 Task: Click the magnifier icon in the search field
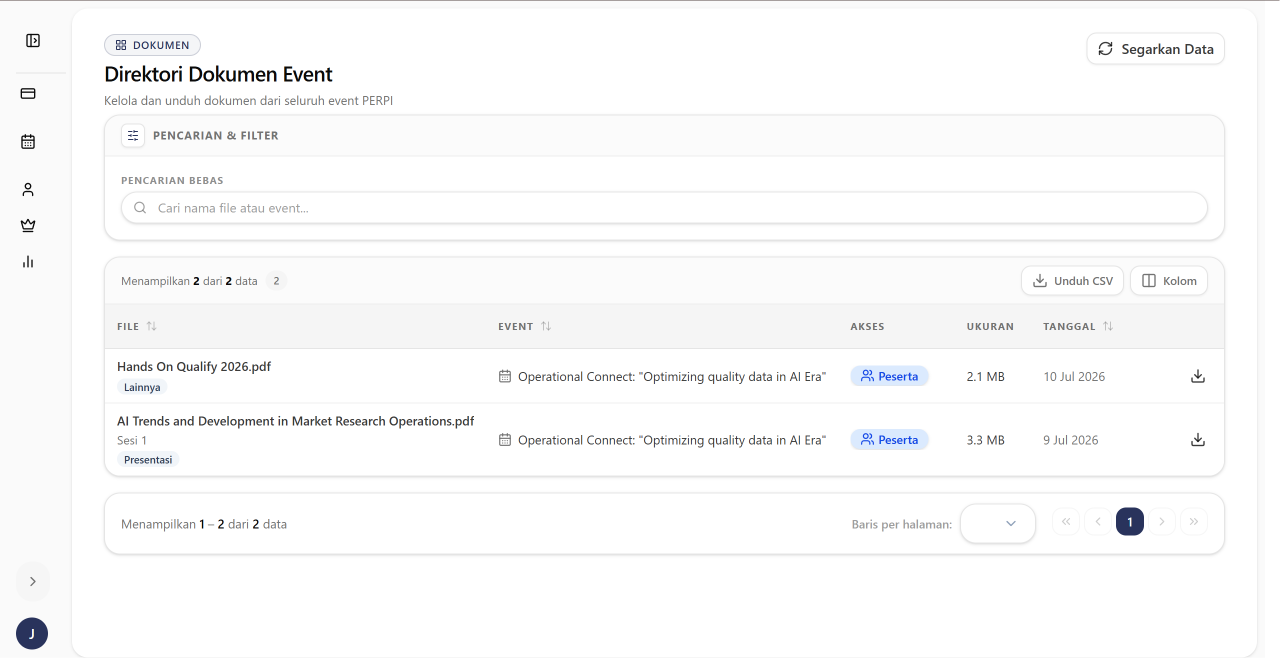[140, 208]
